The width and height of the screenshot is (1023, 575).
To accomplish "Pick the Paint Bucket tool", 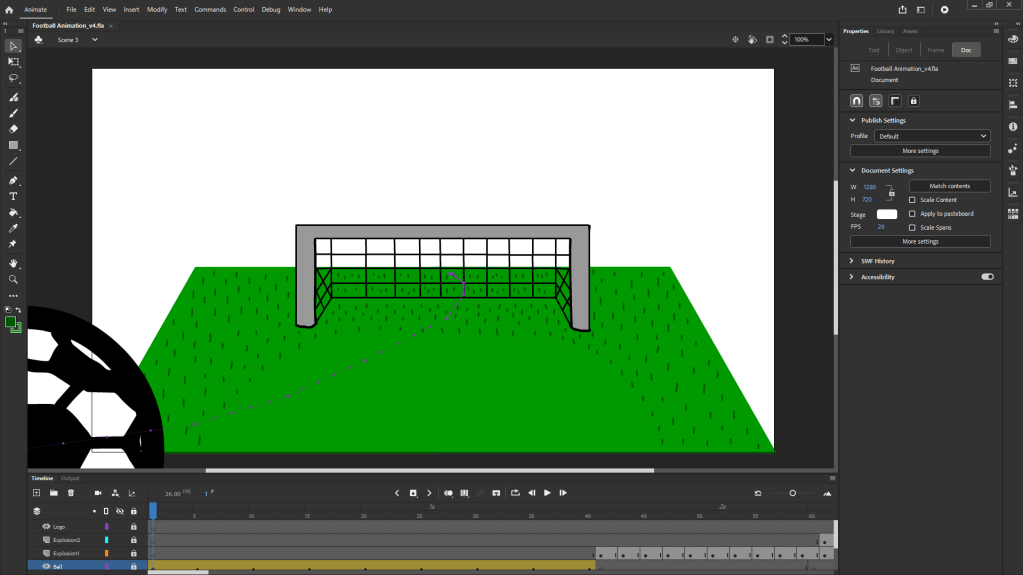I will pyautogui.click(x=14, y=213).
